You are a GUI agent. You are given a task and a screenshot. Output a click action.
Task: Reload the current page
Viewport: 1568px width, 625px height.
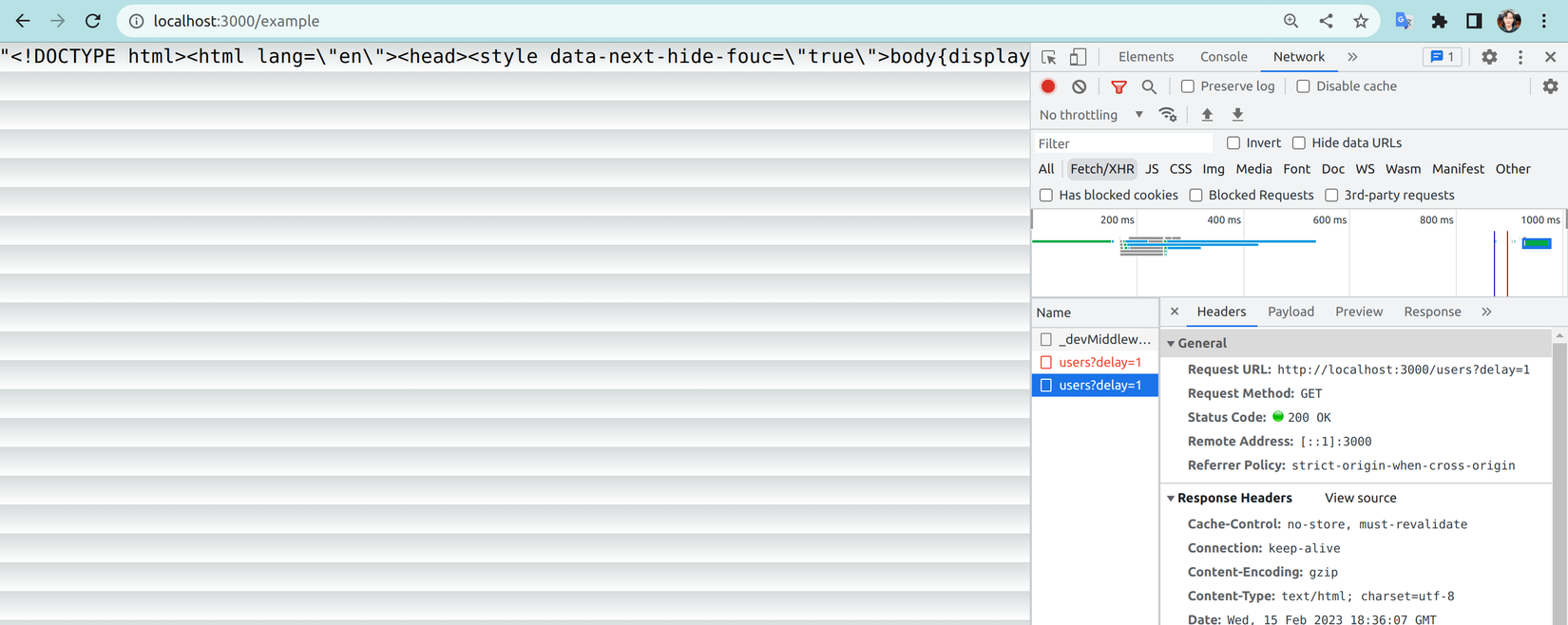(x=93, y=21)
